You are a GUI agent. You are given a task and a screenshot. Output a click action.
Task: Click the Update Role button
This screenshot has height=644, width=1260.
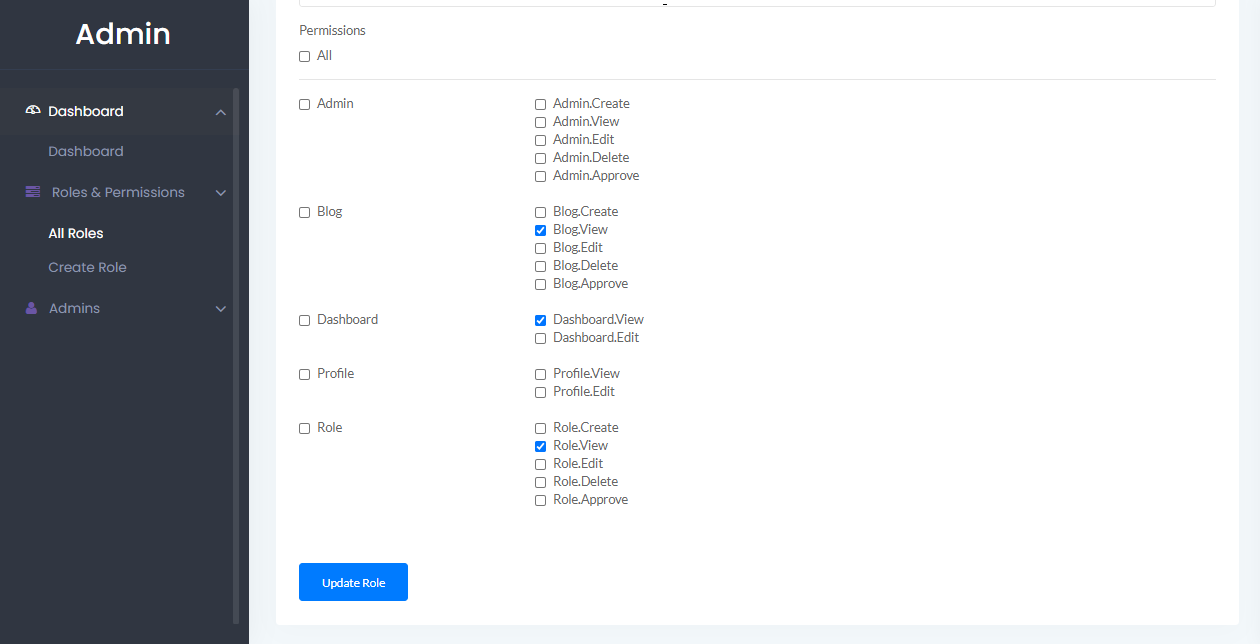pos(353,582)
